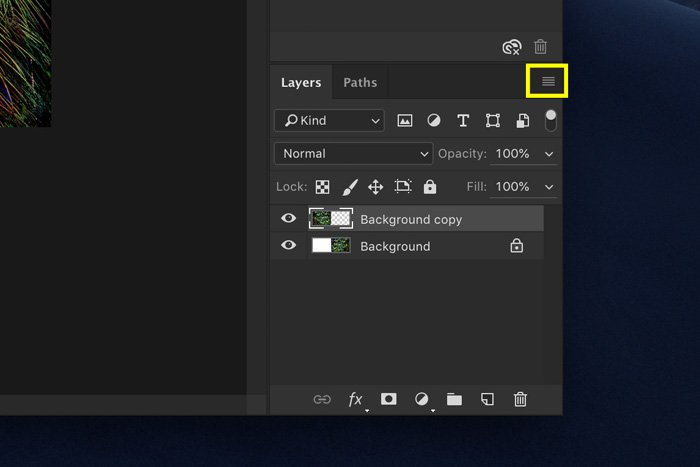Expand the Opacity slider dropdown
The image size is (700, 467).
549,154
